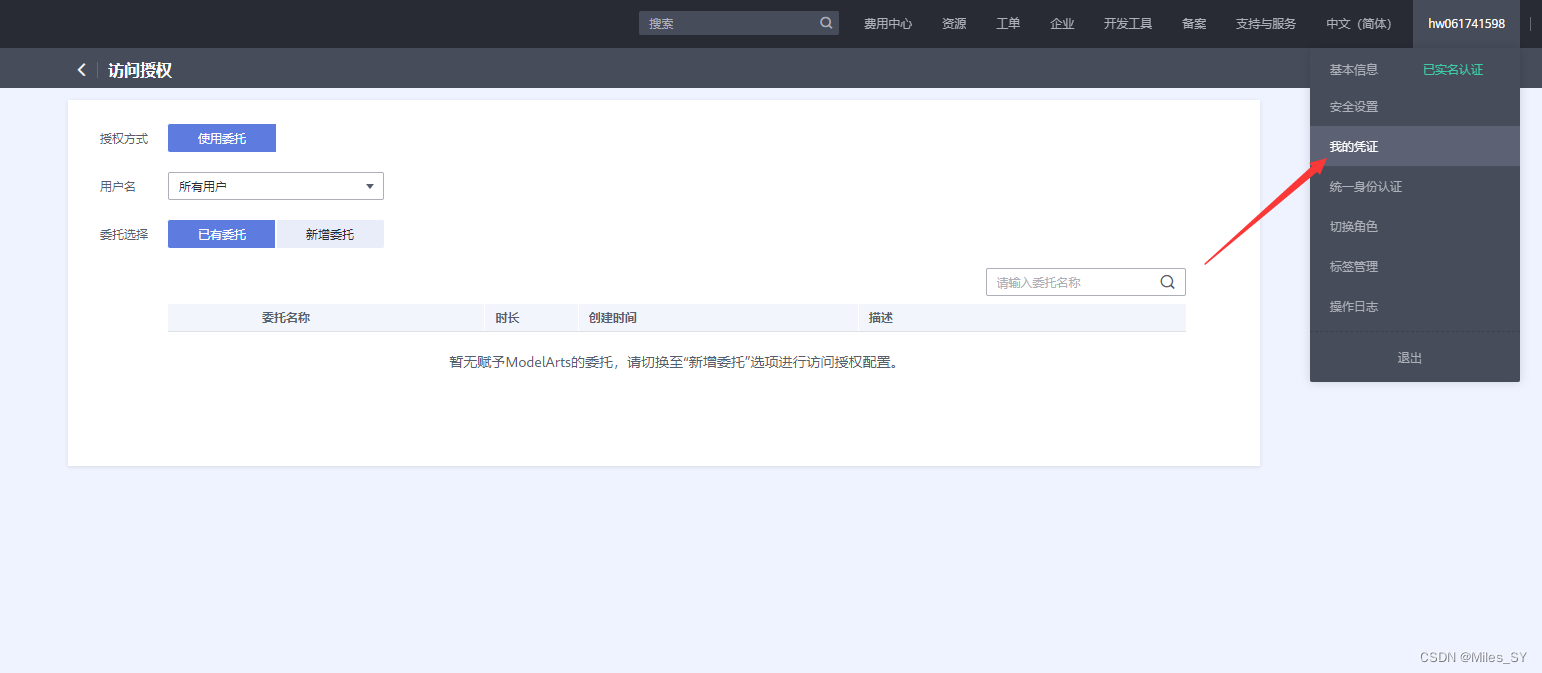Click the 委托选择 label
Viewport: 1542px width, 673px height.
(x=124, y=234)
